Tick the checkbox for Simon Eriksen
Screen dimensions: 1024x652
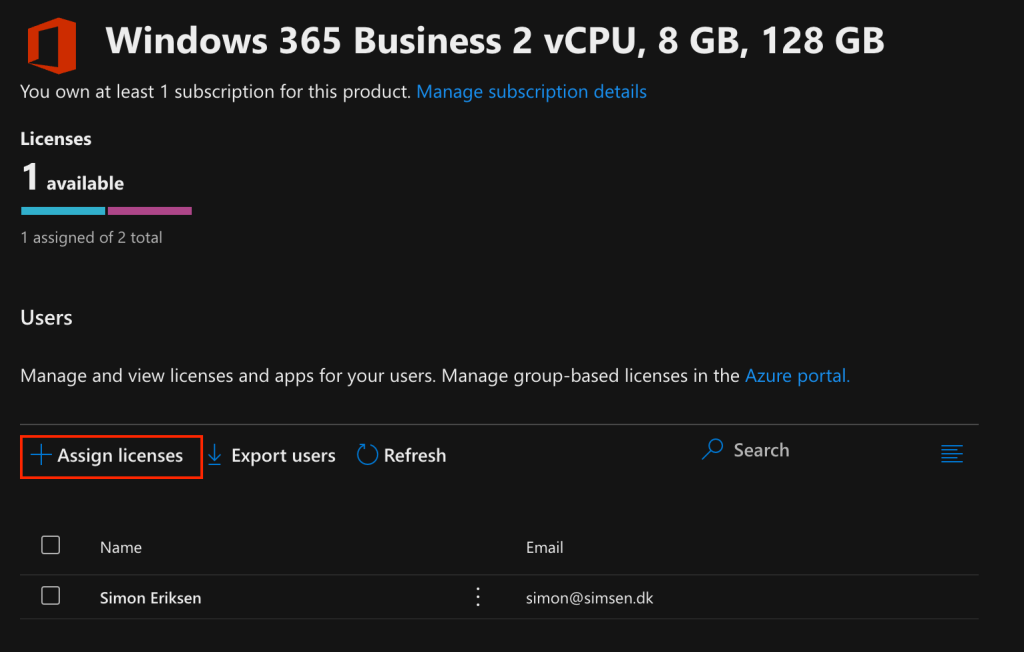[x=51, y=596]
